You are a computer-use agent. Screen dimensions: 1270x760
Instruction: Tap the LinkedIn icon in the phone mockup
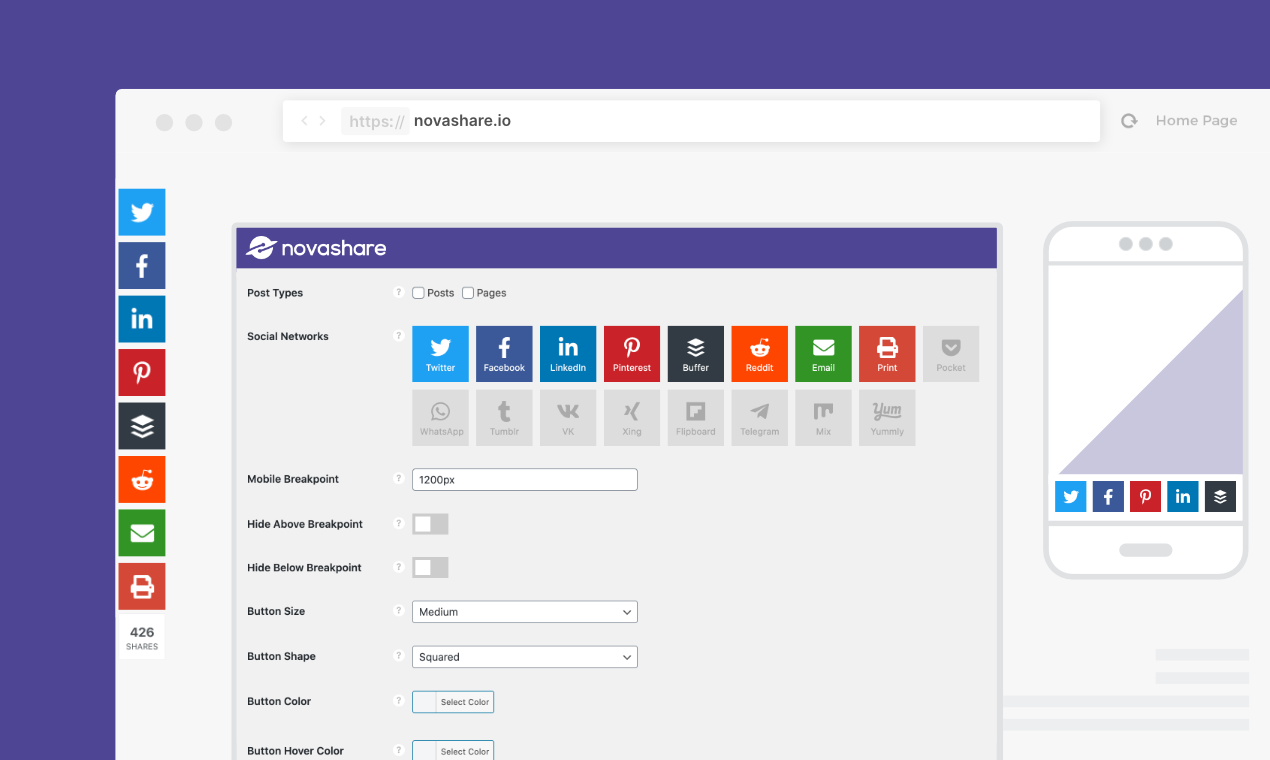(x=1183, y=496)
